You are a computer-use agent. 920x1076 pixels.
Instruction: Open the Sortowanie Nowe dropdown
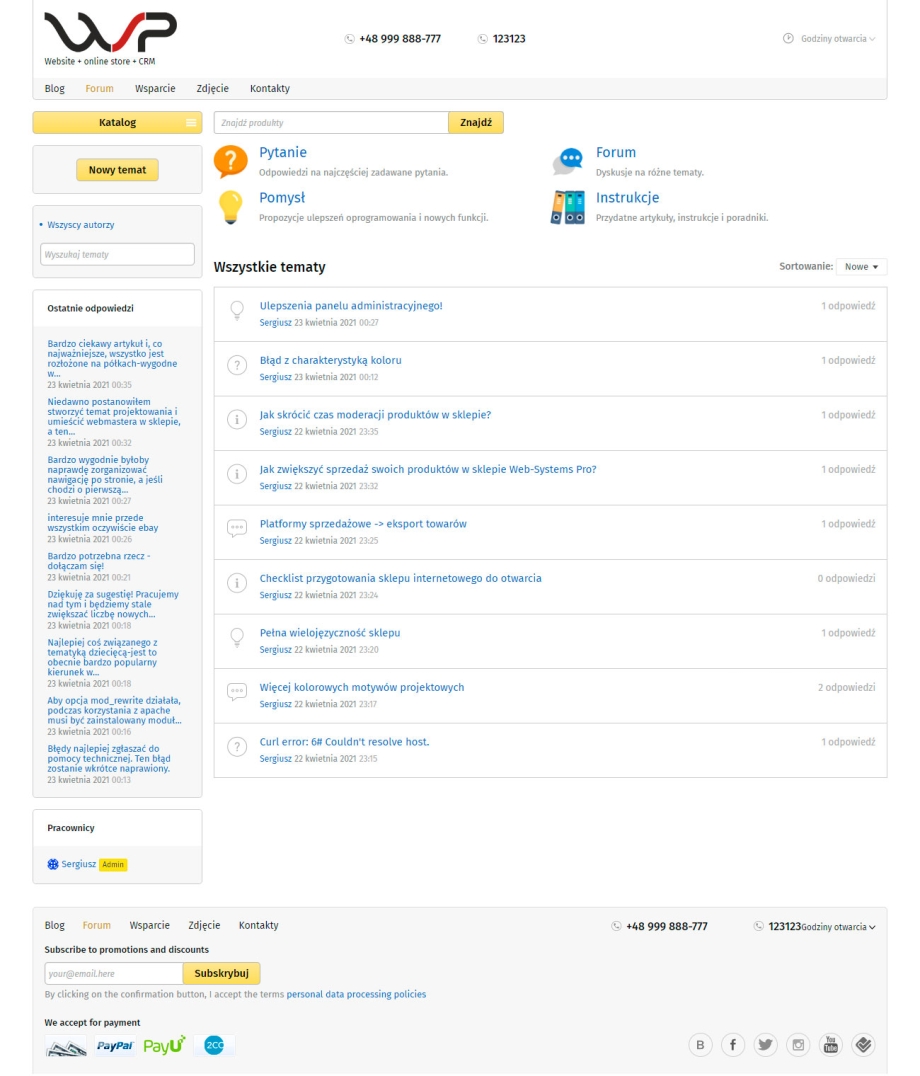coord(861,267)
